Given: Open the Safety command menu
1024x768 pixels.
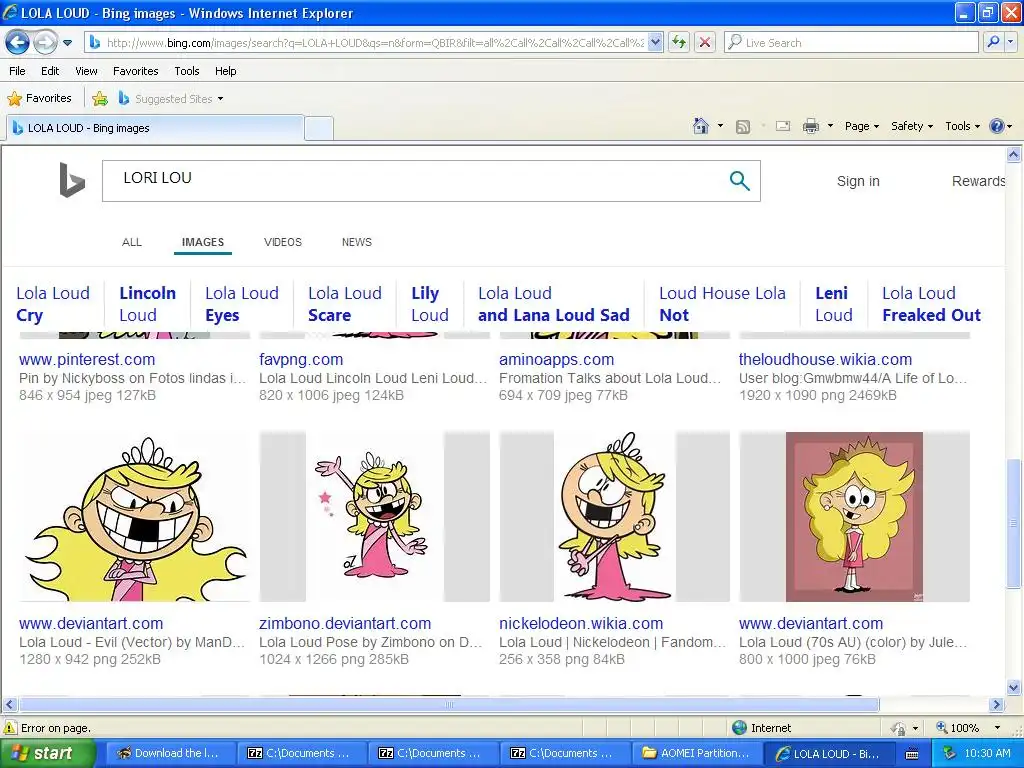Looking at the screenshot, I should [x=912, y=126].
